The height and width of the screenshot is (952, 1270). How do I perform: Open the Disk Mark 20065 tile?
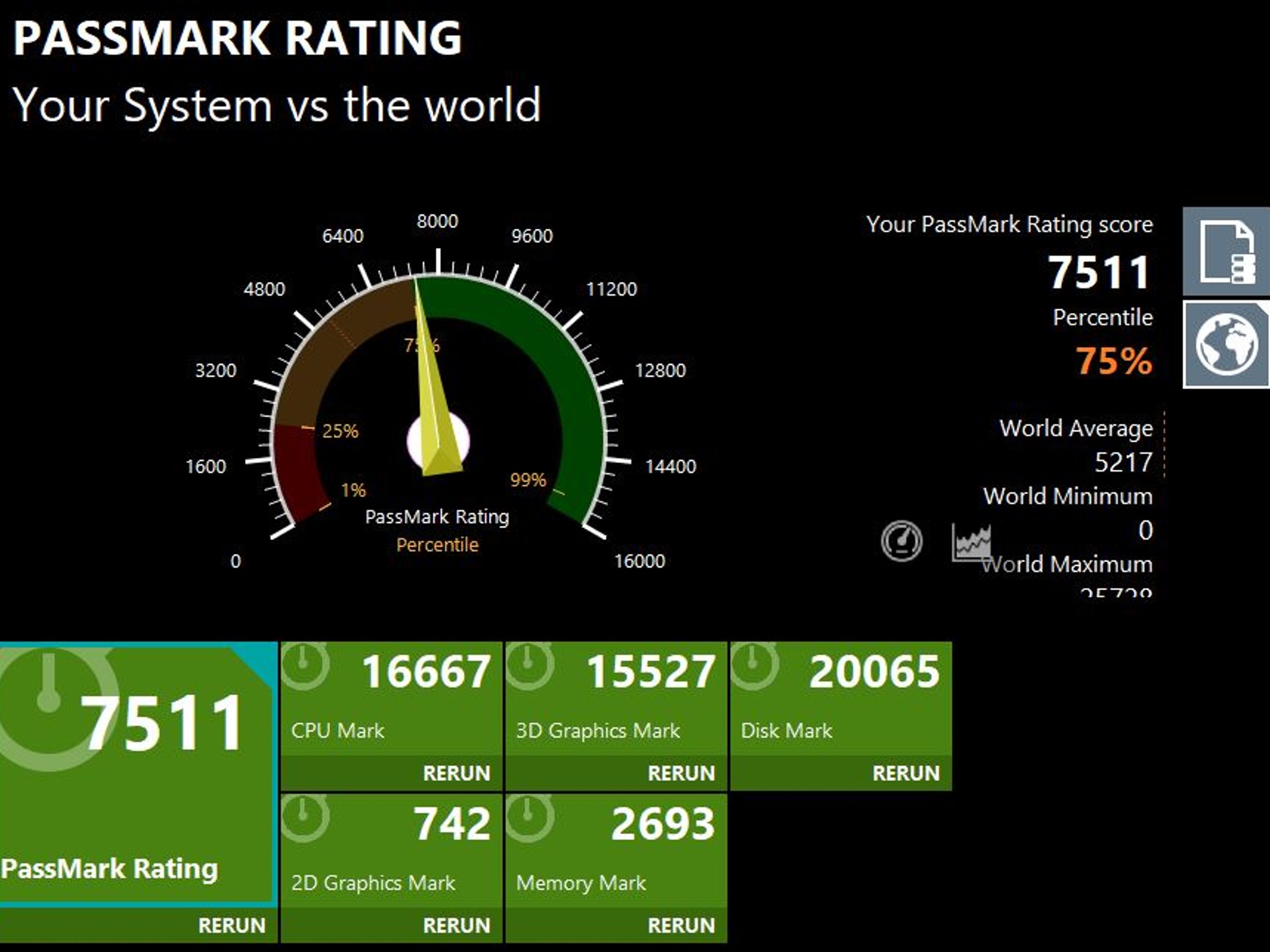click(x=841, y=699)
